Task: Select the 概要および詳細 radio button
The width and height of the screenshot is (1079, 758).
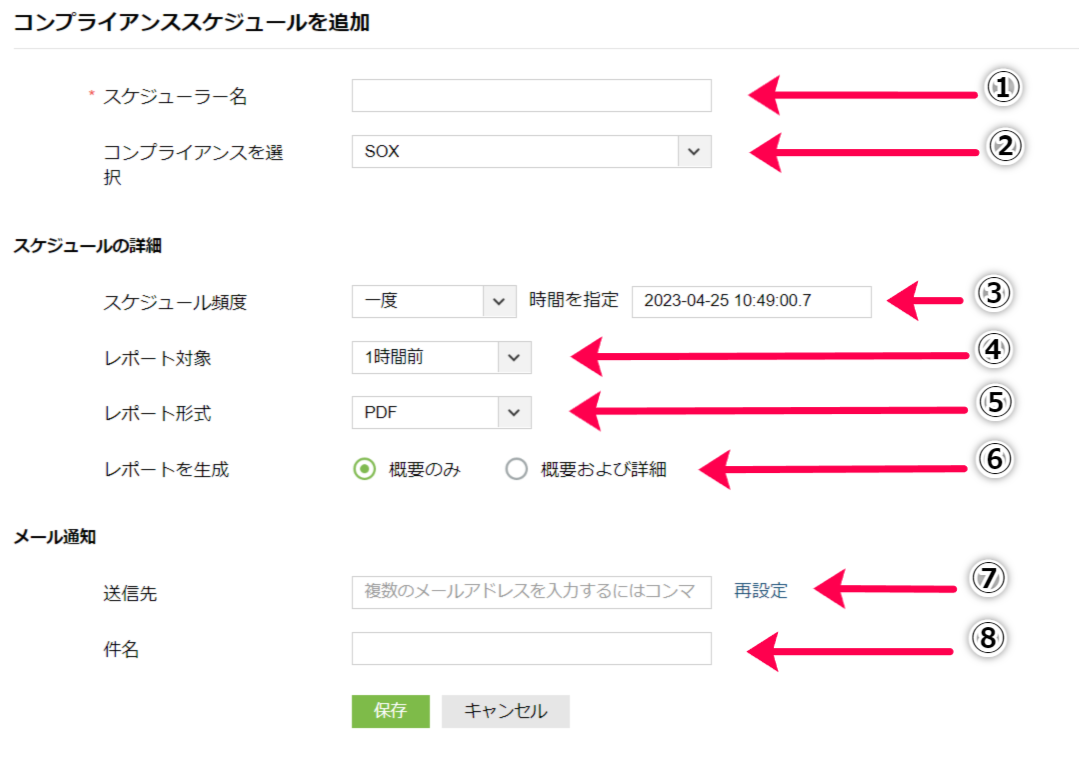Action: pyautogui.click(x=516, y=469)
